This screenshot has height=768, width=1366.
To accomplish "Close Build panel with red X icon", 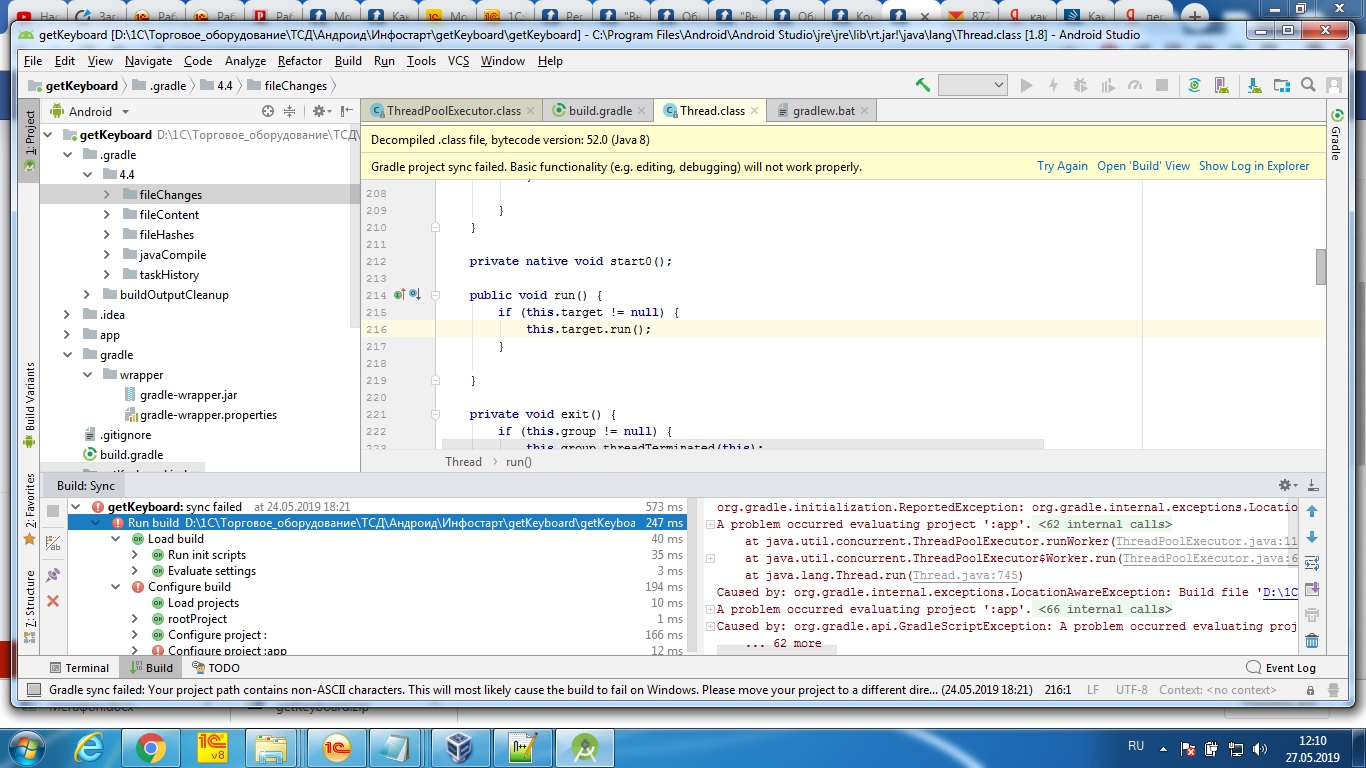I will tap(53, 601).
